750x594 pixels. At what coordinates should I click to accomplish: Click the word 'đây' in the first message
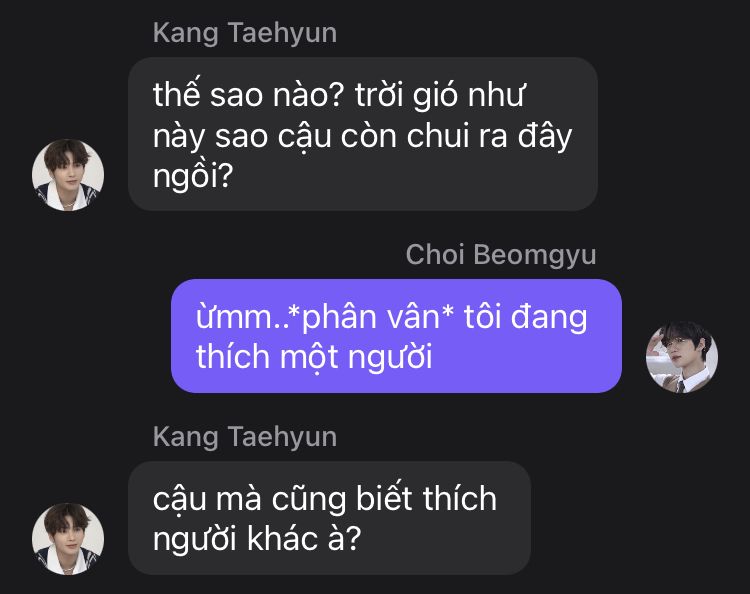[x=545, y=136]
